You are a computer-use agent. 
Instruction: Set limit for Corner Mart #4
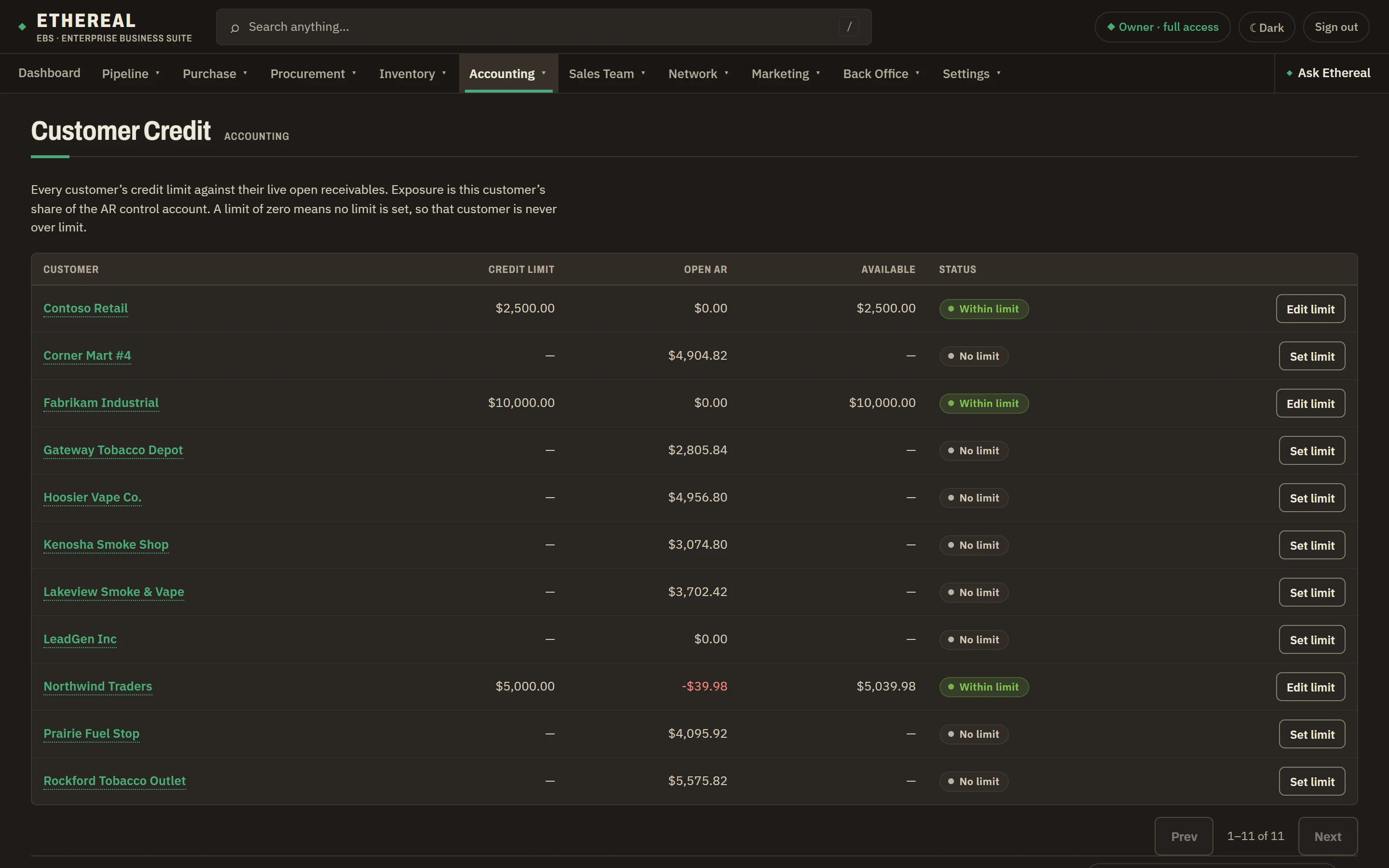1311,356
